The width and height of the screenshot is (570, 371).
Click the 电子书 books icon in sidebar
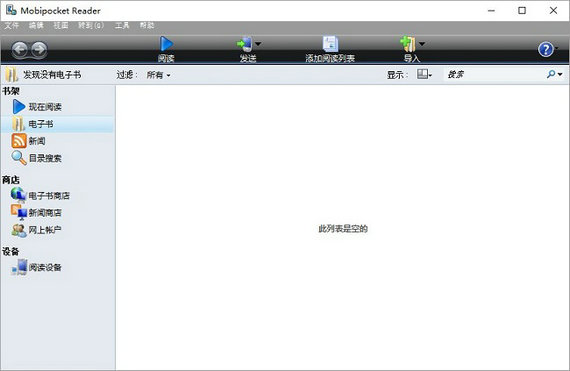click(18, 124)
